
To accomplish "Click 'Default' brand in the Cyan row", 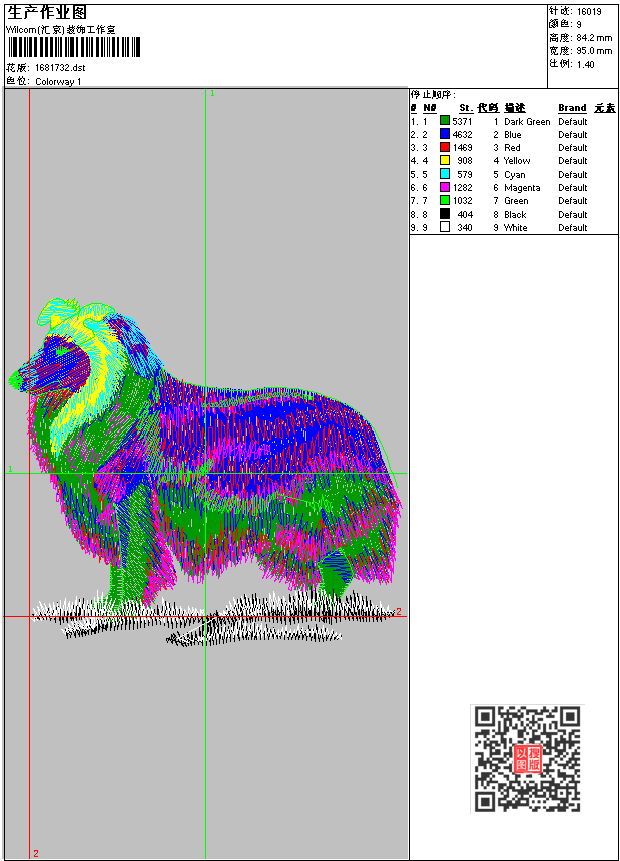I will [573, 175].
